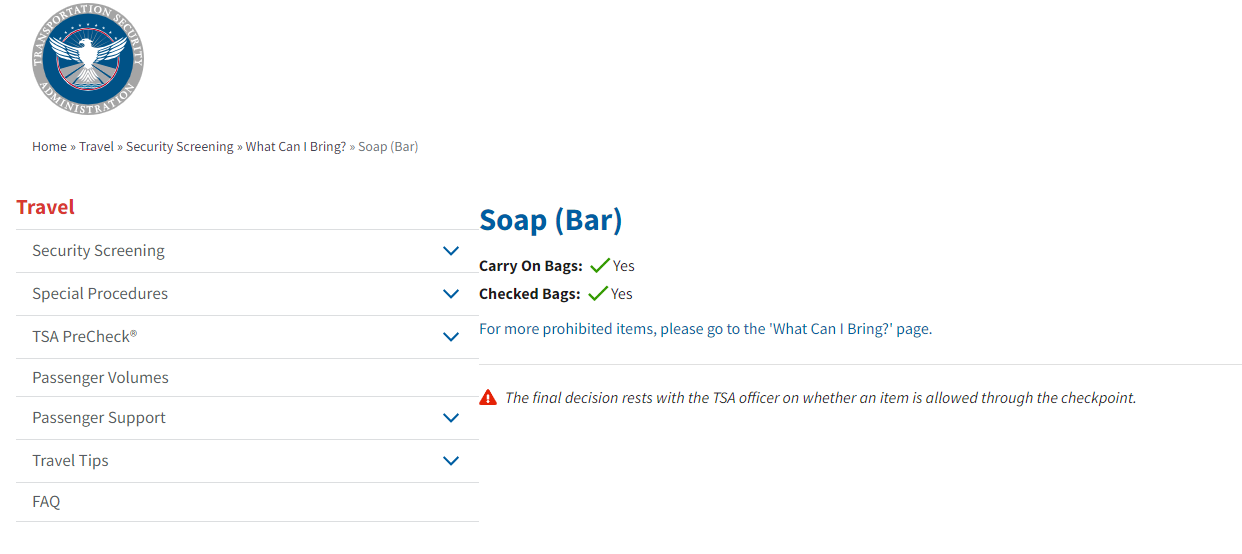Select TSA PreCheck in the sidebar
1242x554 pixels.
tap(84, 337)
